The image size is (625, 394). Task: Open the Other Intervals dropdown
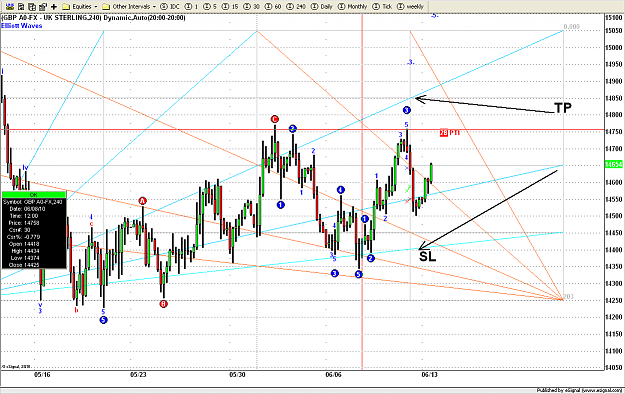(x=130, y=6)
